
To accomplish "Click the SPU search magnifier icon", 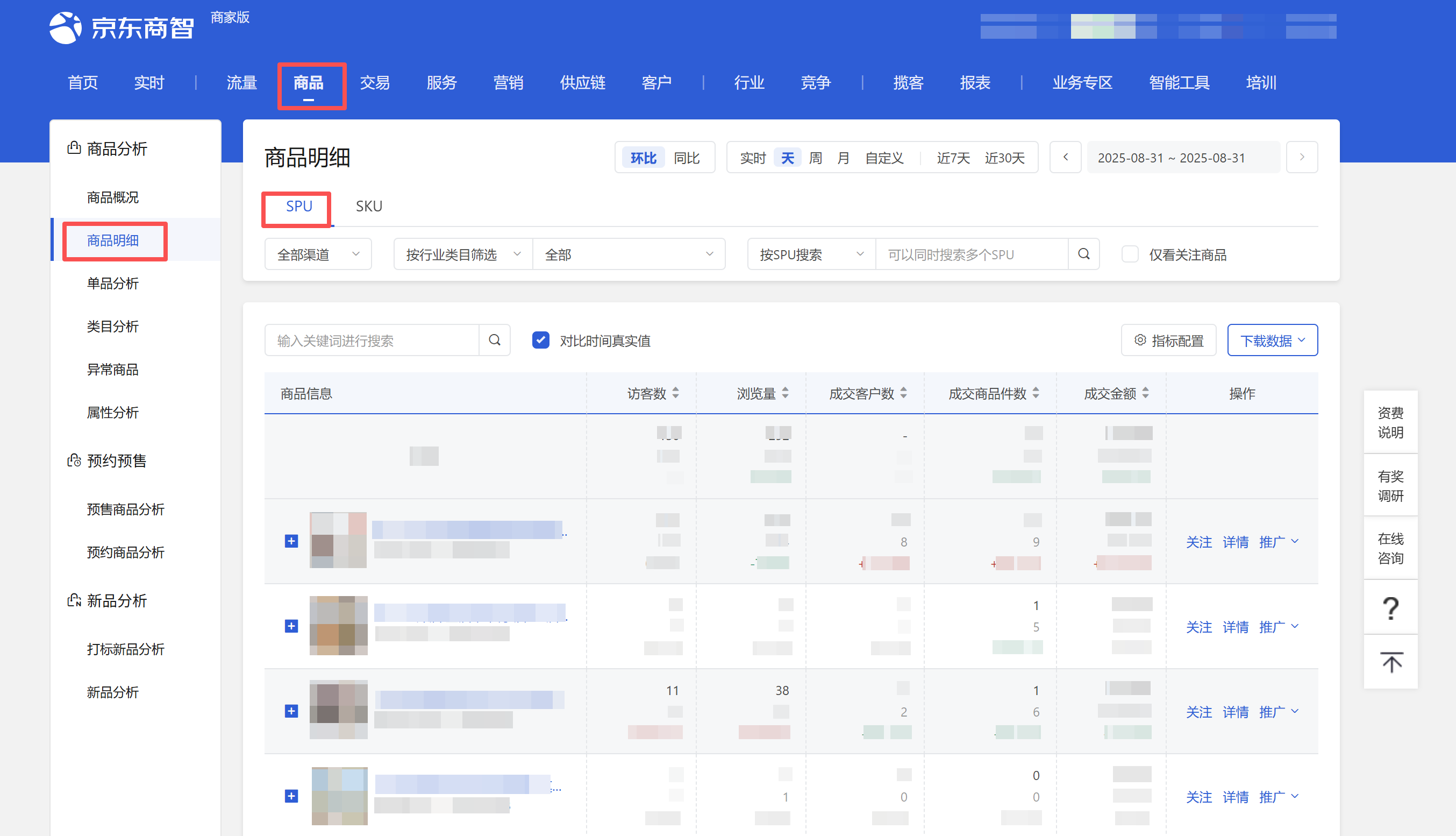I will [1084, 254].
